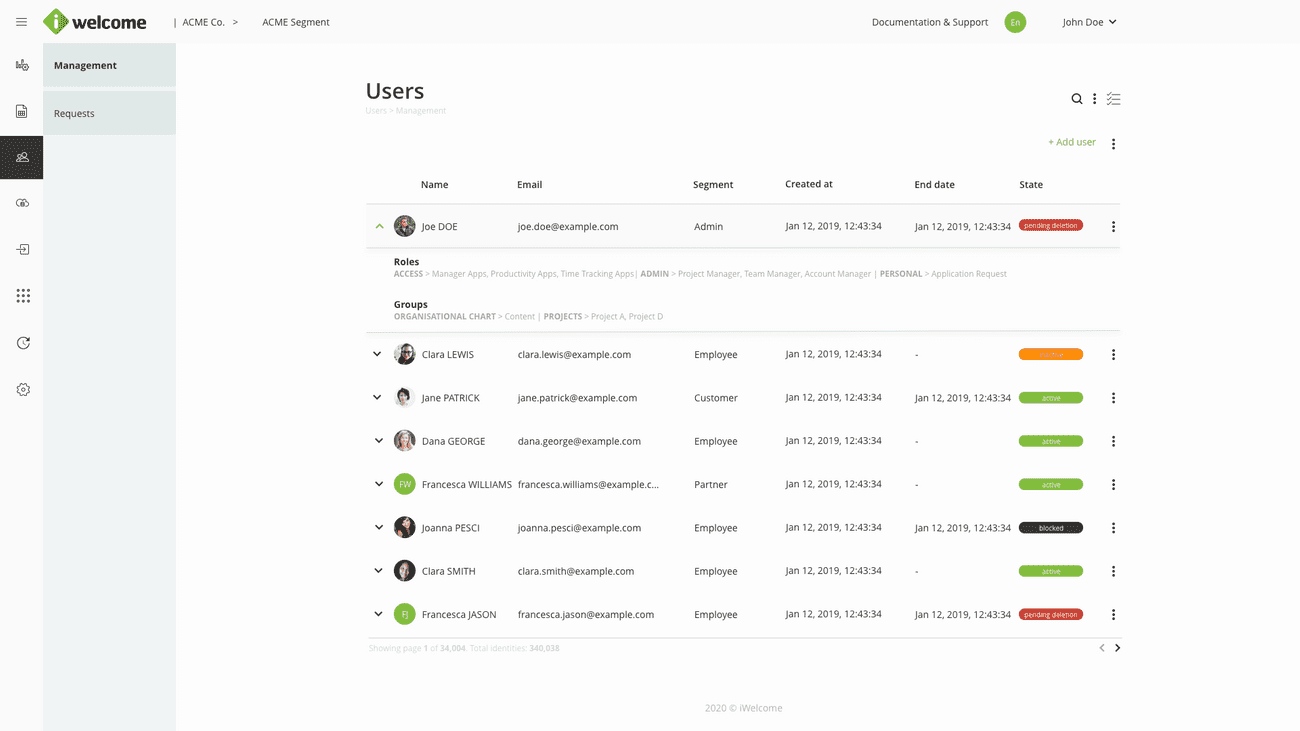Click the Add user button
This screenshot has width=1300, height=731.
(x=1071, y=142)
